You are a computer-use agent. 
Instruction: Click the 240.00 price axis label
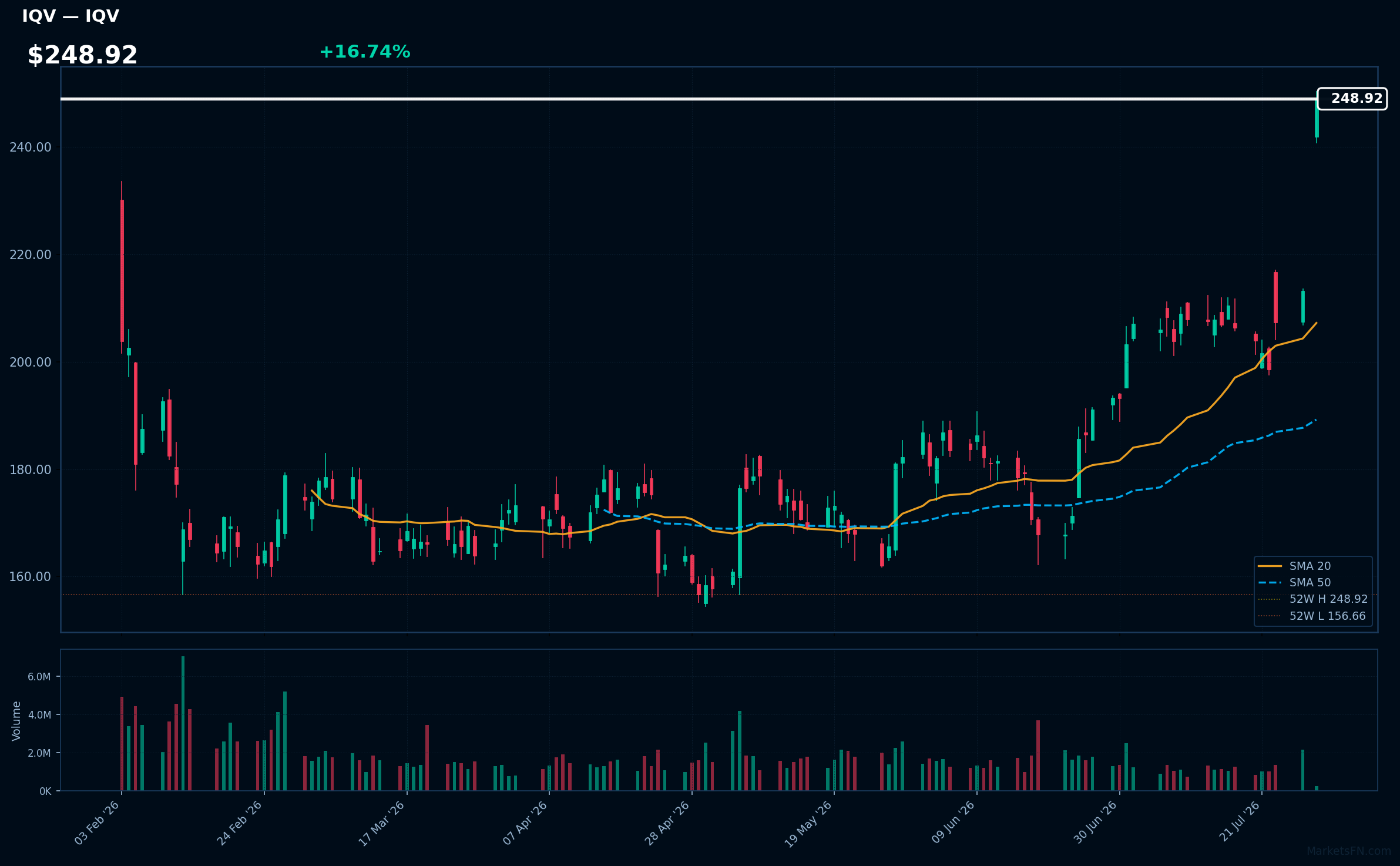tap(31, 147)
